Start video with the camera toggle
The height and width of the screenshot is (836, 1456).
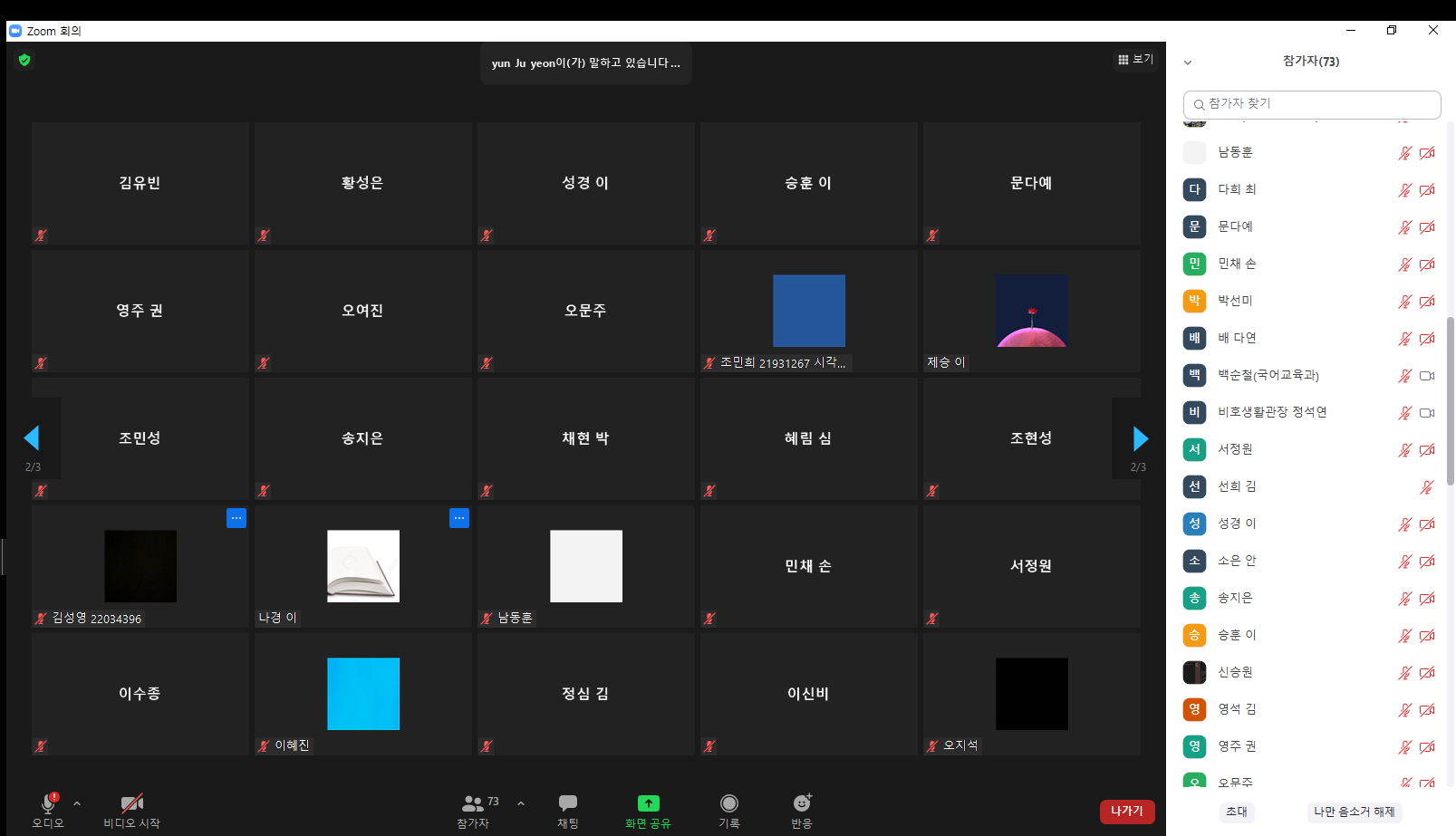click(131, 803)
